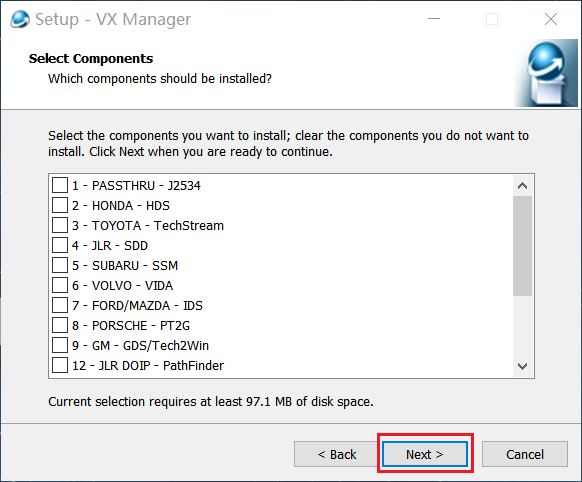Check the 9 - GM - GDS/Tech2Win checkbox

[60, 345]
